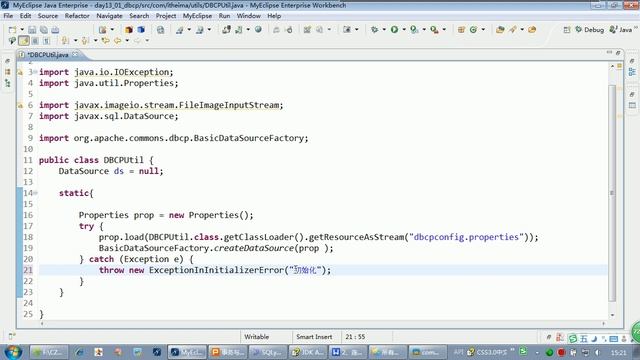
Task: Click the blue server cube icon
Action: 141,30
